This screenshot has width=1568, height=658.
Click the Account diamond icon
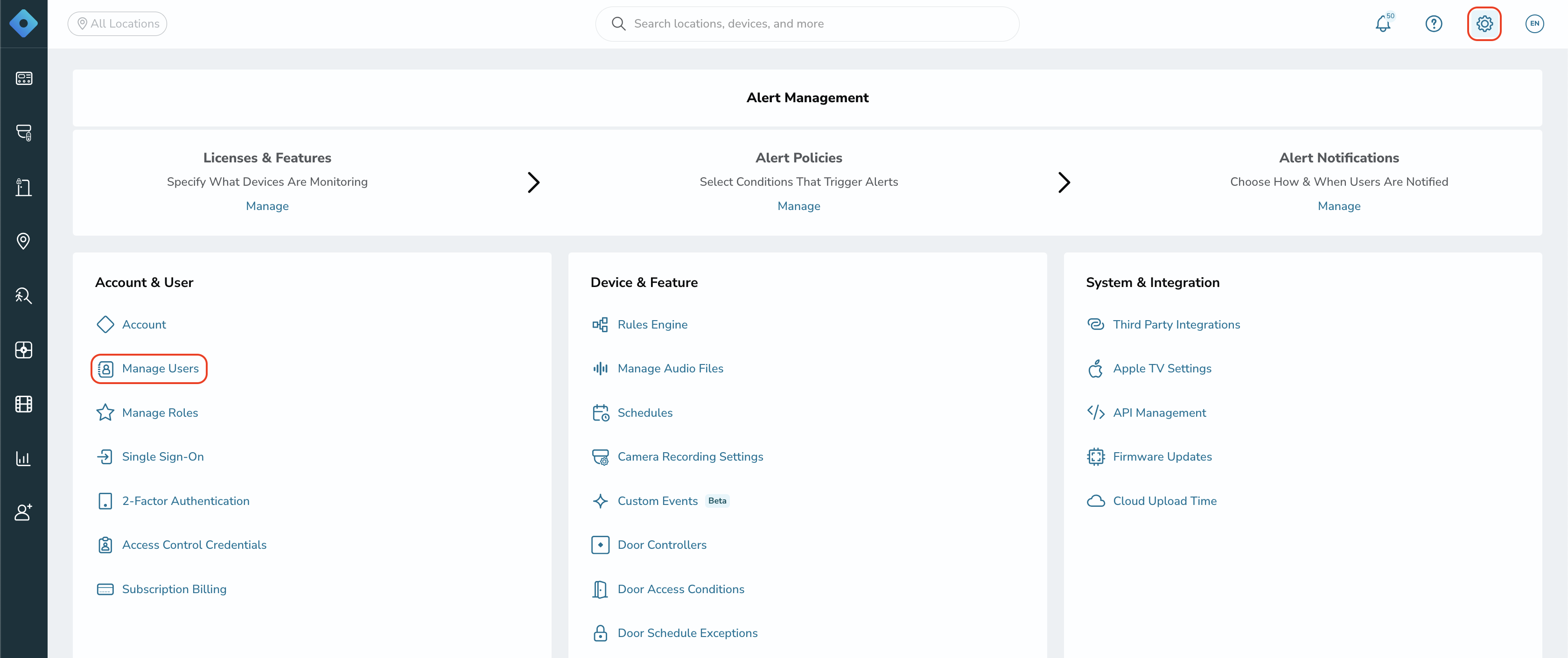(x=105, y=324)
